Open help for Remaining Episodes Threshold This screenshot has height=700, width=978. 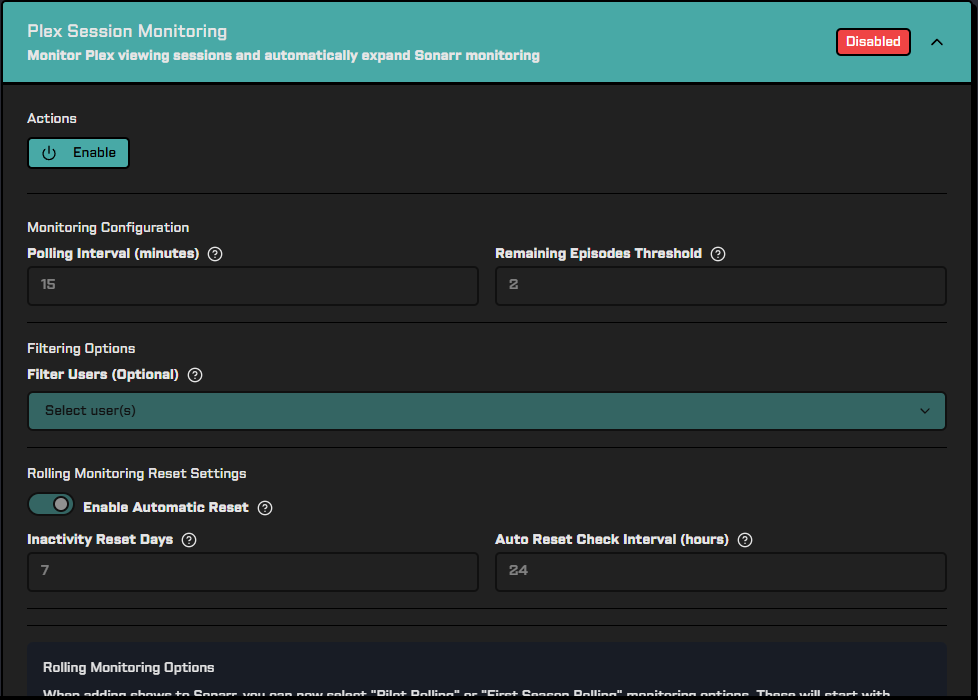[x=718, y=254]
